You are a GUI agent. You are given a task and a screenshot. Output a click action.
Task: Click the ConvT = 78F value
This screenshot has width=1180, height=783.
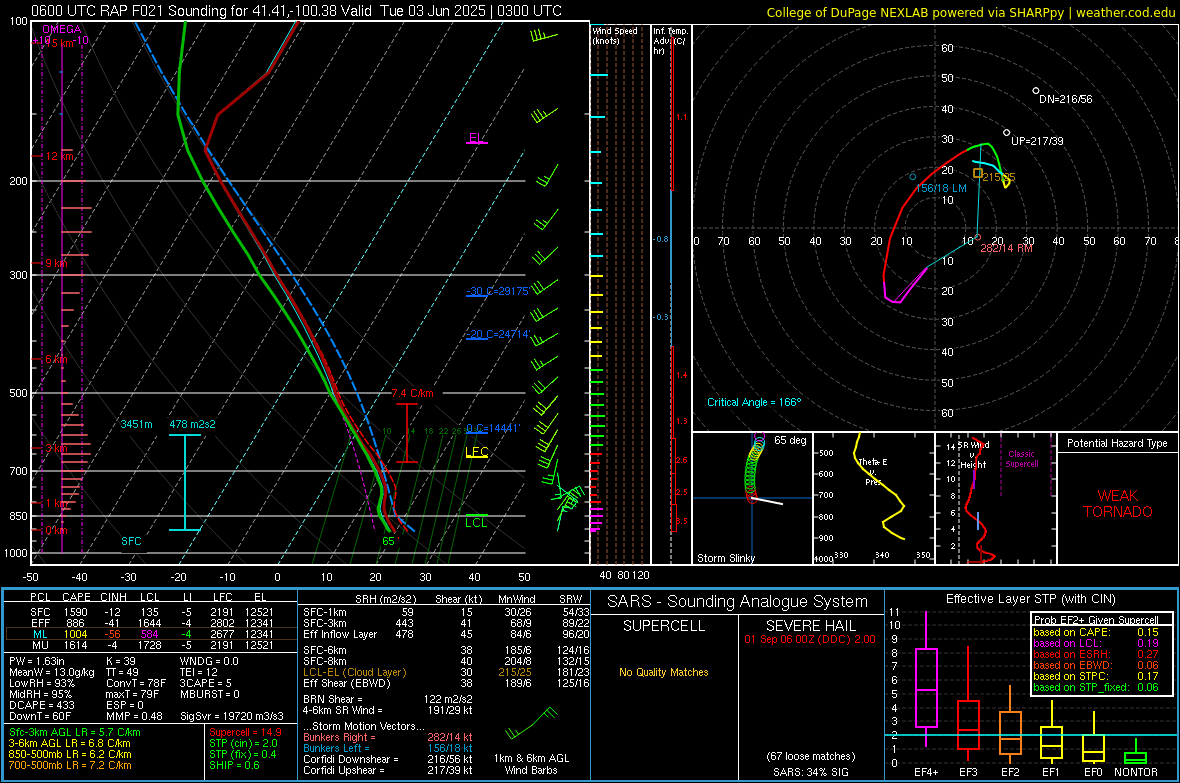(135, 683)
